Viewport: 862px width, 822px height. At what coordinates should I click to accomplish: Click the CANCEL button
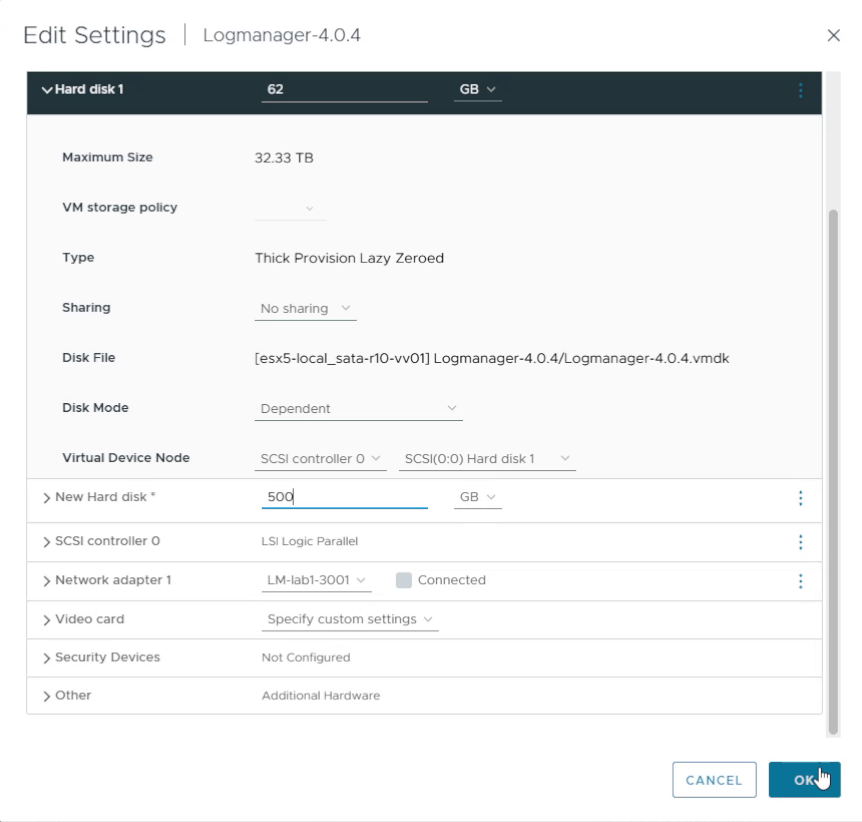[x=714, y=779]
